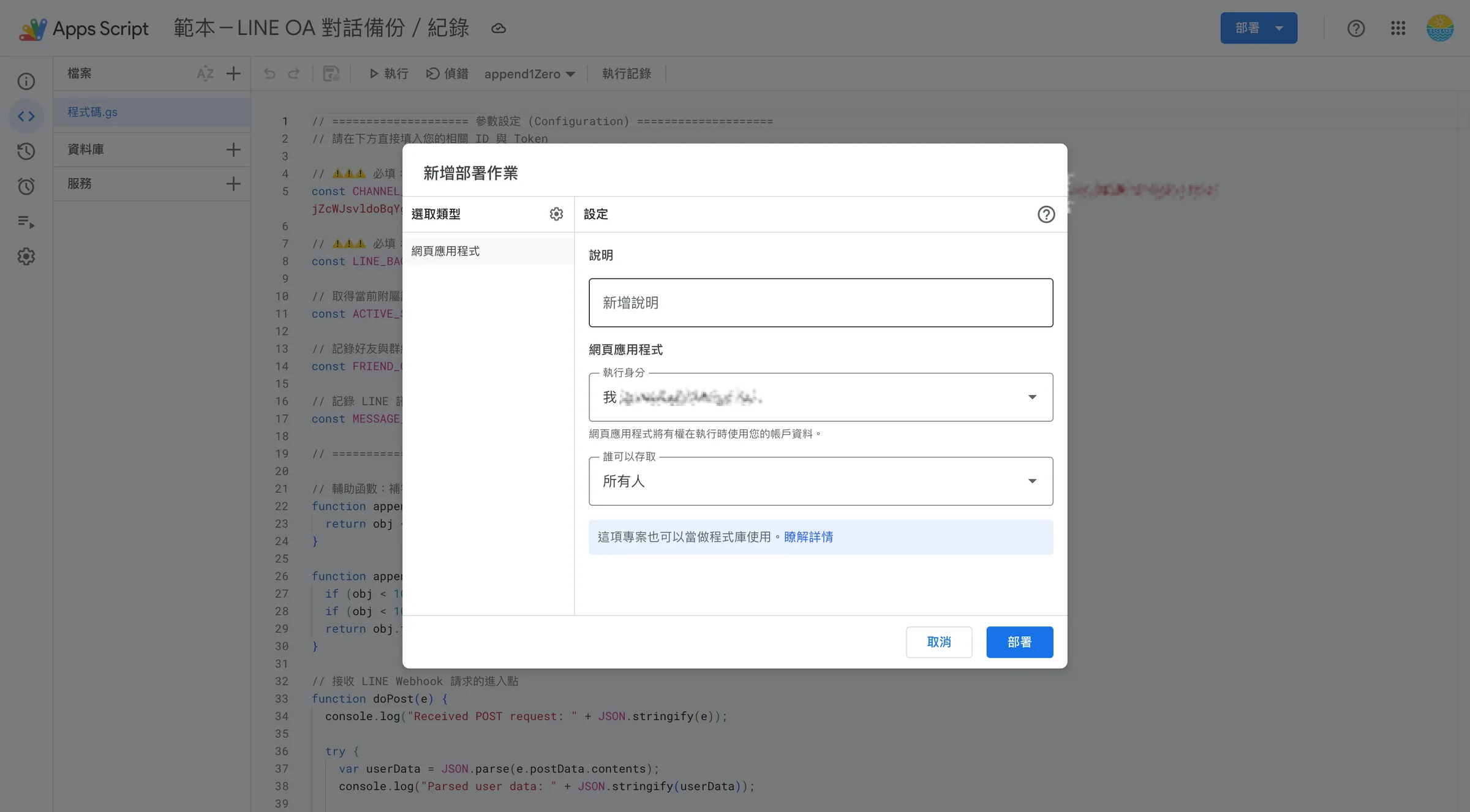Open the 瞭解詳情 link
1470x812 pixels.
click(x=809, y=537)
